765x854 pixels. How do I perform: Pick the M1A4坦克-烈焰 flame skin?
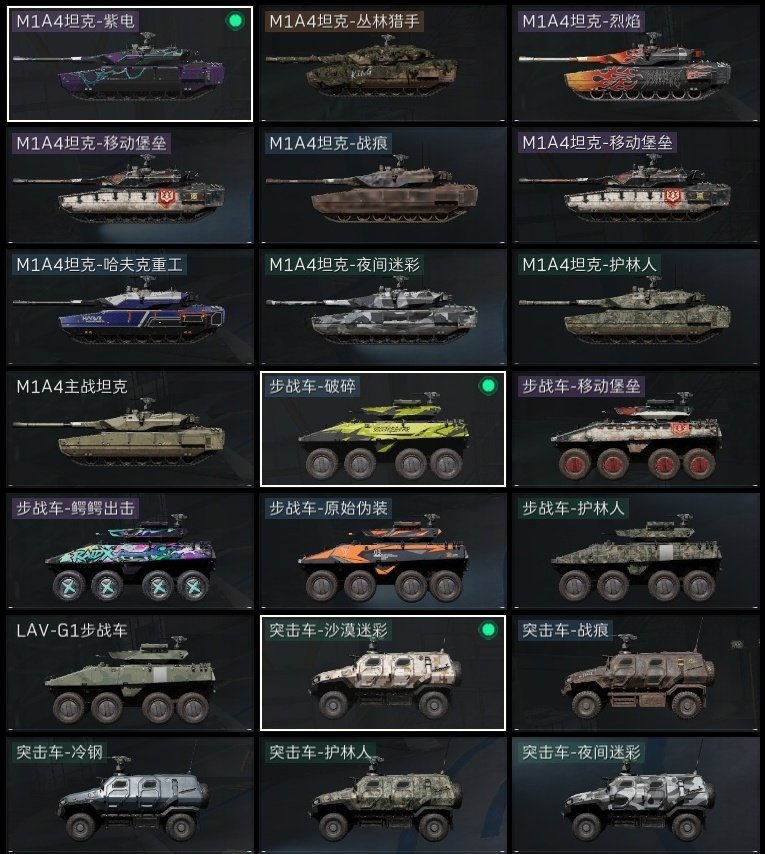635,64
